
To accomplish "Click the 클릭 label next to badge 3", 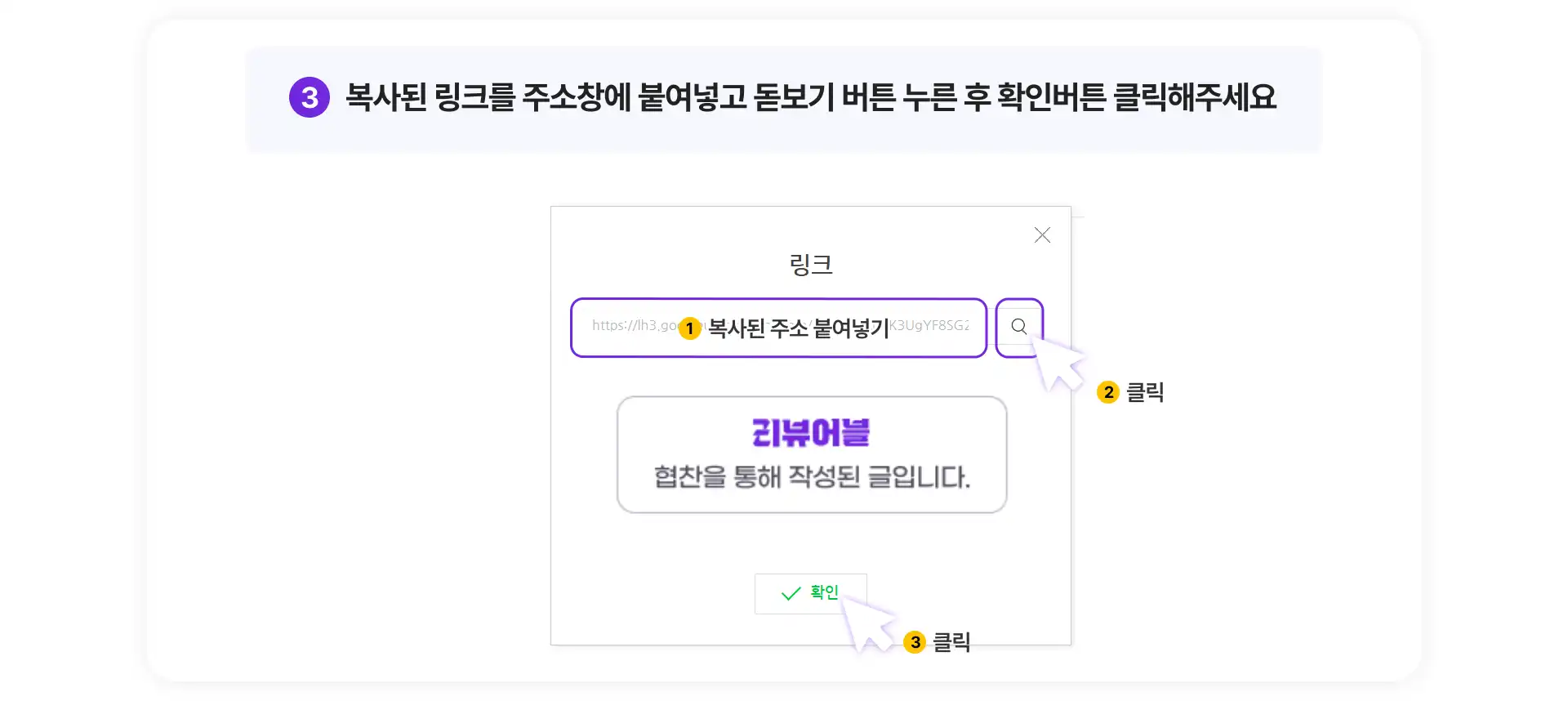I will pyautogui.click(x=951, y=642).
